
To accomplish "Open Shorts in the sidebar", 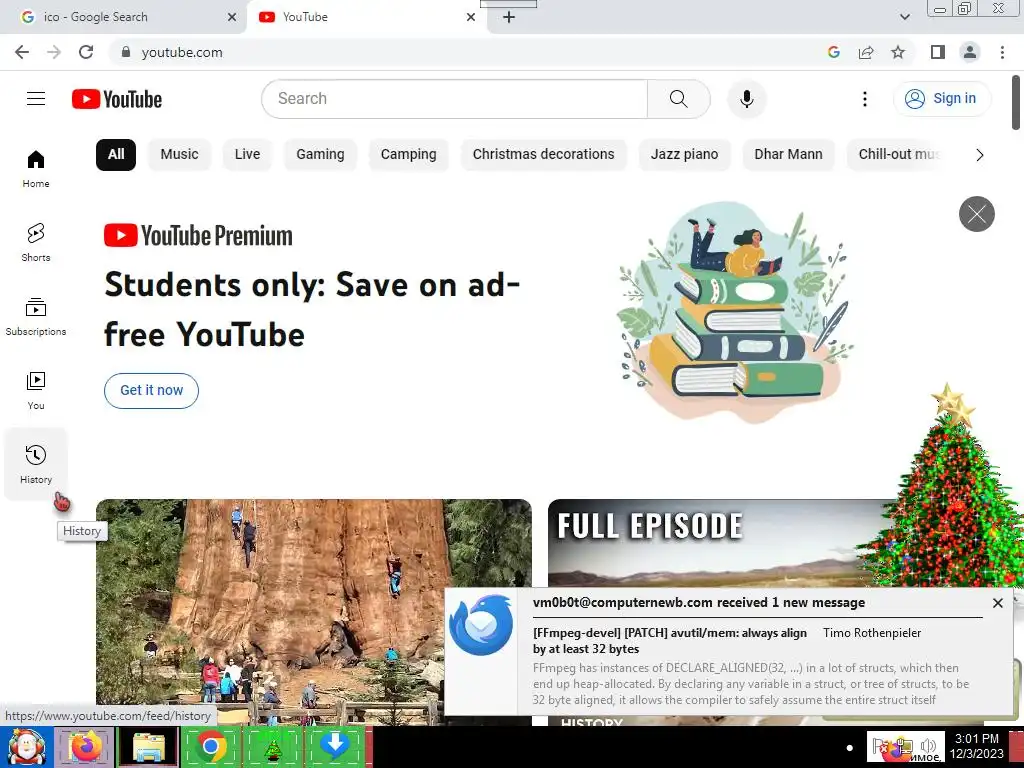I will 36,242.
